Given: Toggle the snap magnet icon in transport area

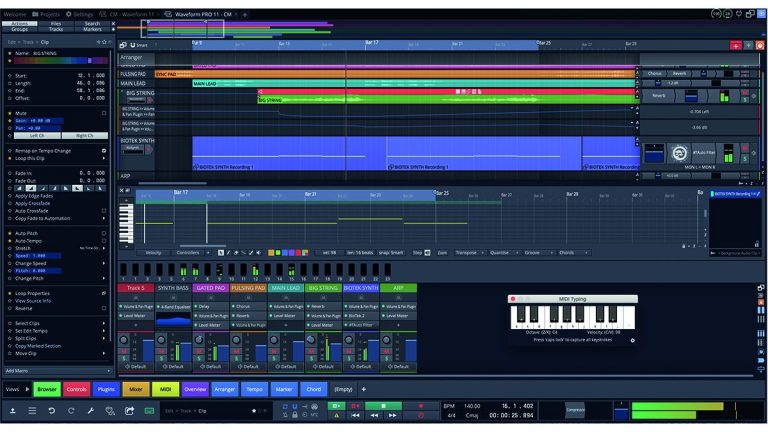Looking at the screenshot, I should (x=295, y=407).
